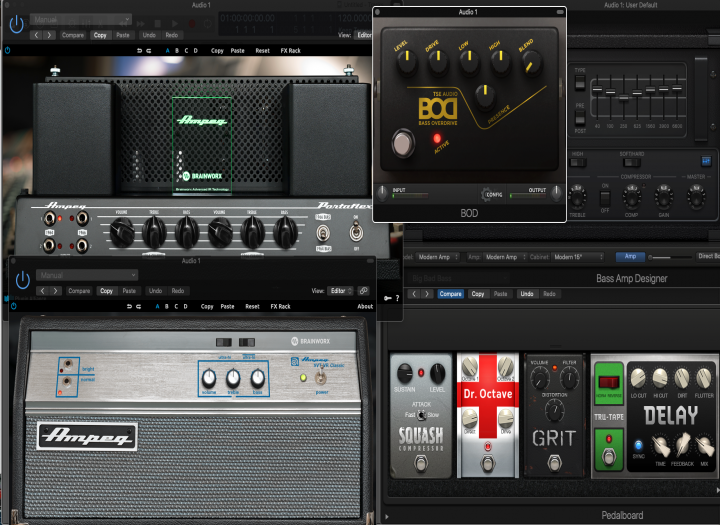Screen dimensions: 720x525
Task: Click the Tru-Tape Delay footswitch
Action: (609, 457)
